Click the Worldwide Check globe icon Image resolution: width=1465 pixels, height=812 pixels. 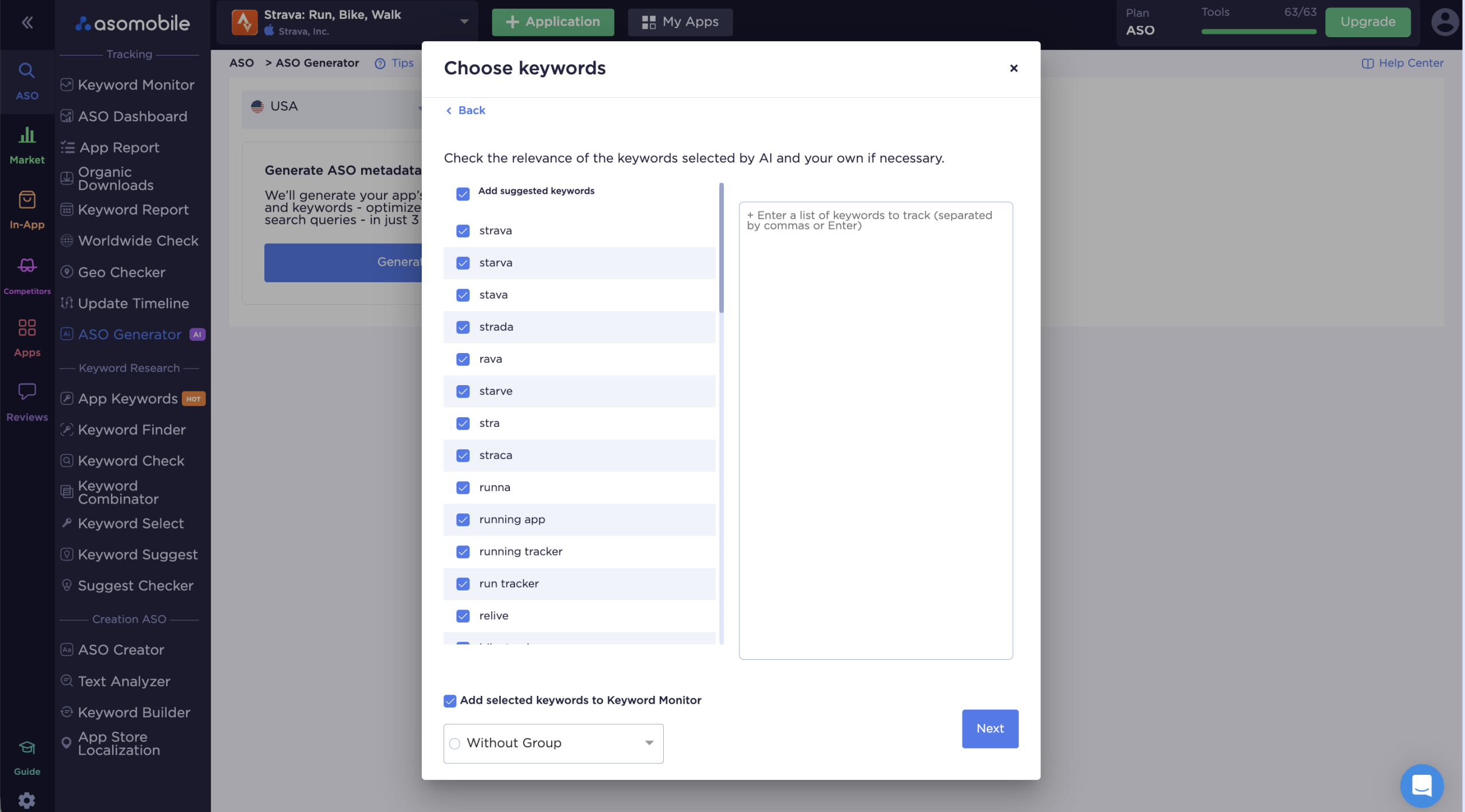[67, 240]
